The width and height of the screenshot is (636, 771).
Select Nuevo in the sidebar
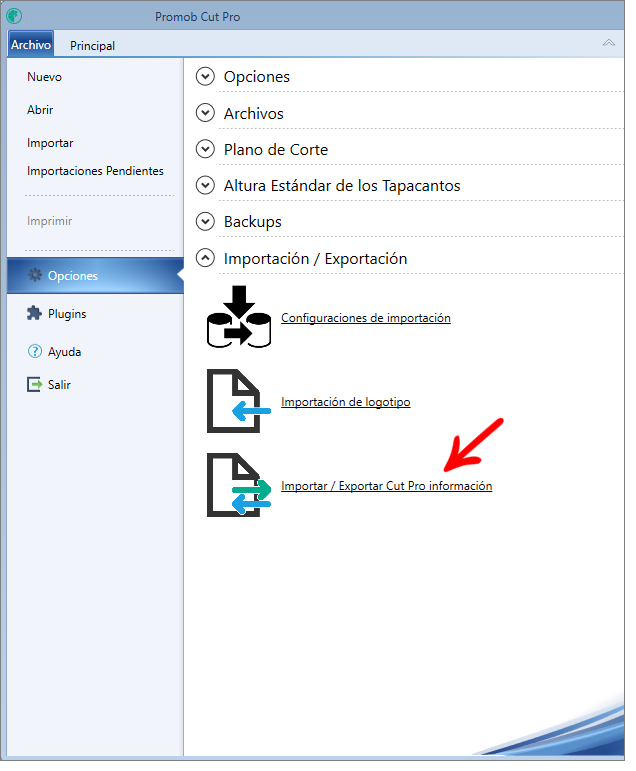coord(44,77)
